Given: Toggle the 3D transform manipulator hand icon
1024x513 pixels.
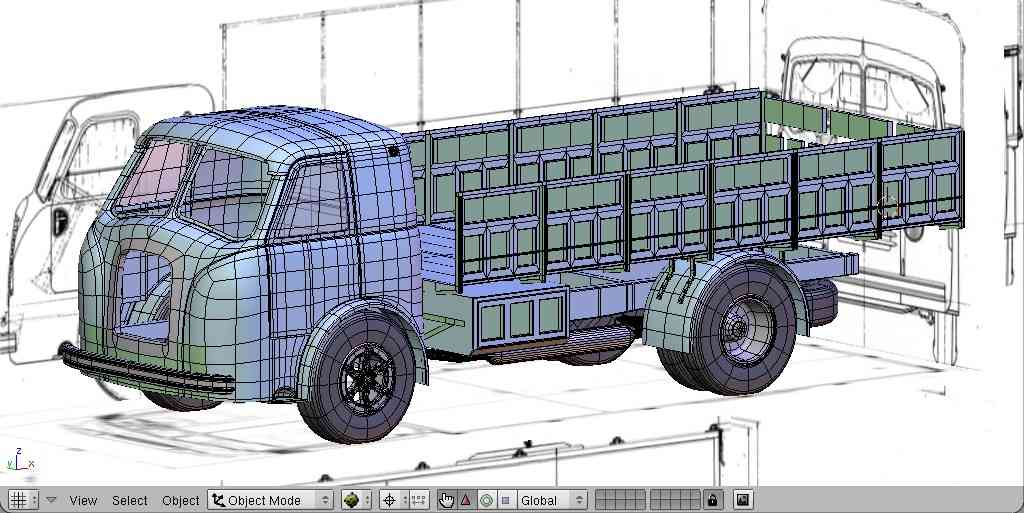Looking at the screenshot, I should 447,501.
